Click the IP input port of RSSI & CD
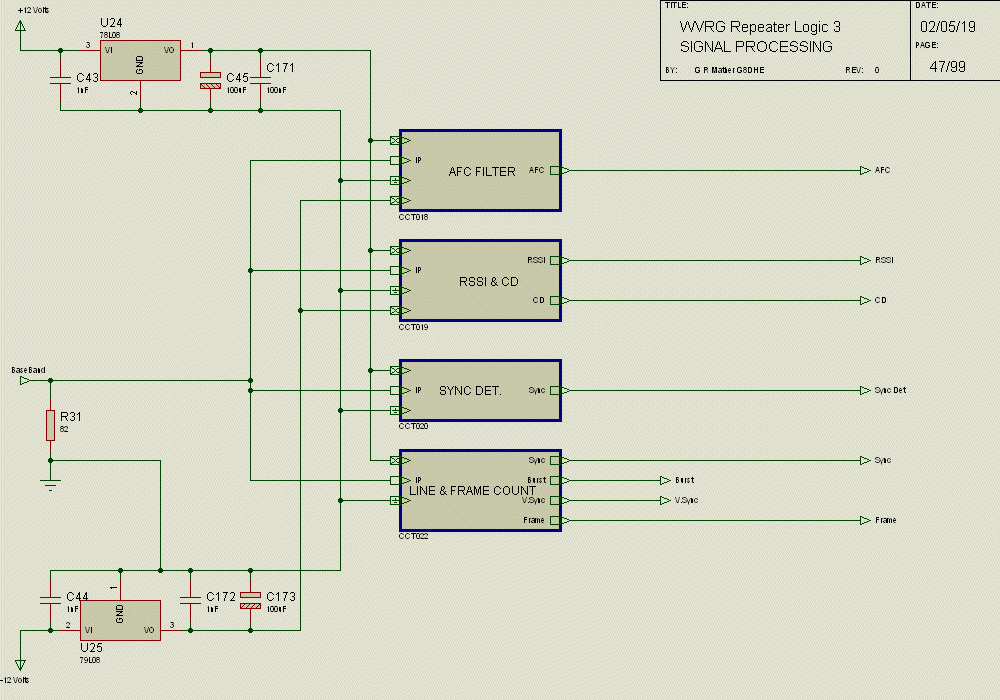Image resolution: width=1000 pixels, height=700 pixels. click(400, 270)
